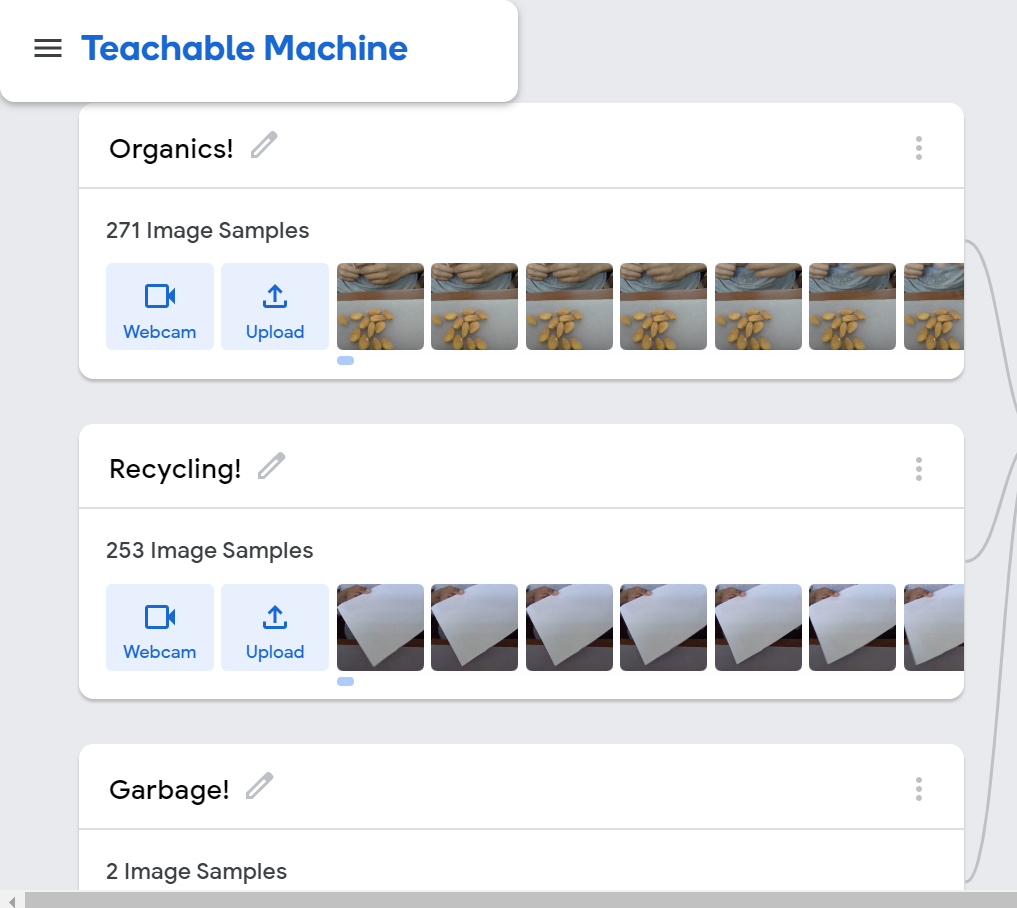Upload images to Organics! class

pos(275,306)
